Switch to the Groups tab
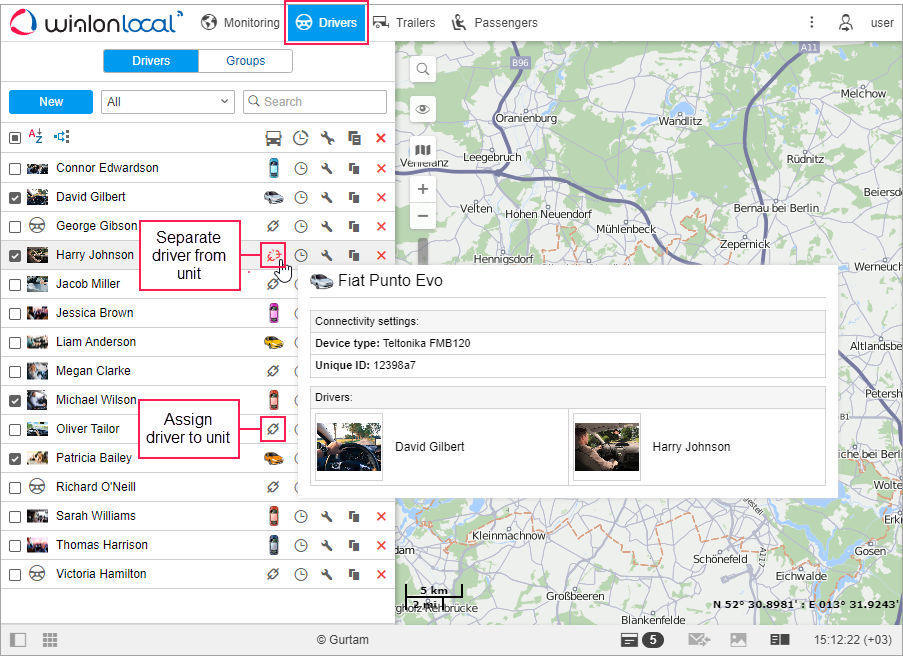This screenshot has width=903, height=656. (245, 61)
